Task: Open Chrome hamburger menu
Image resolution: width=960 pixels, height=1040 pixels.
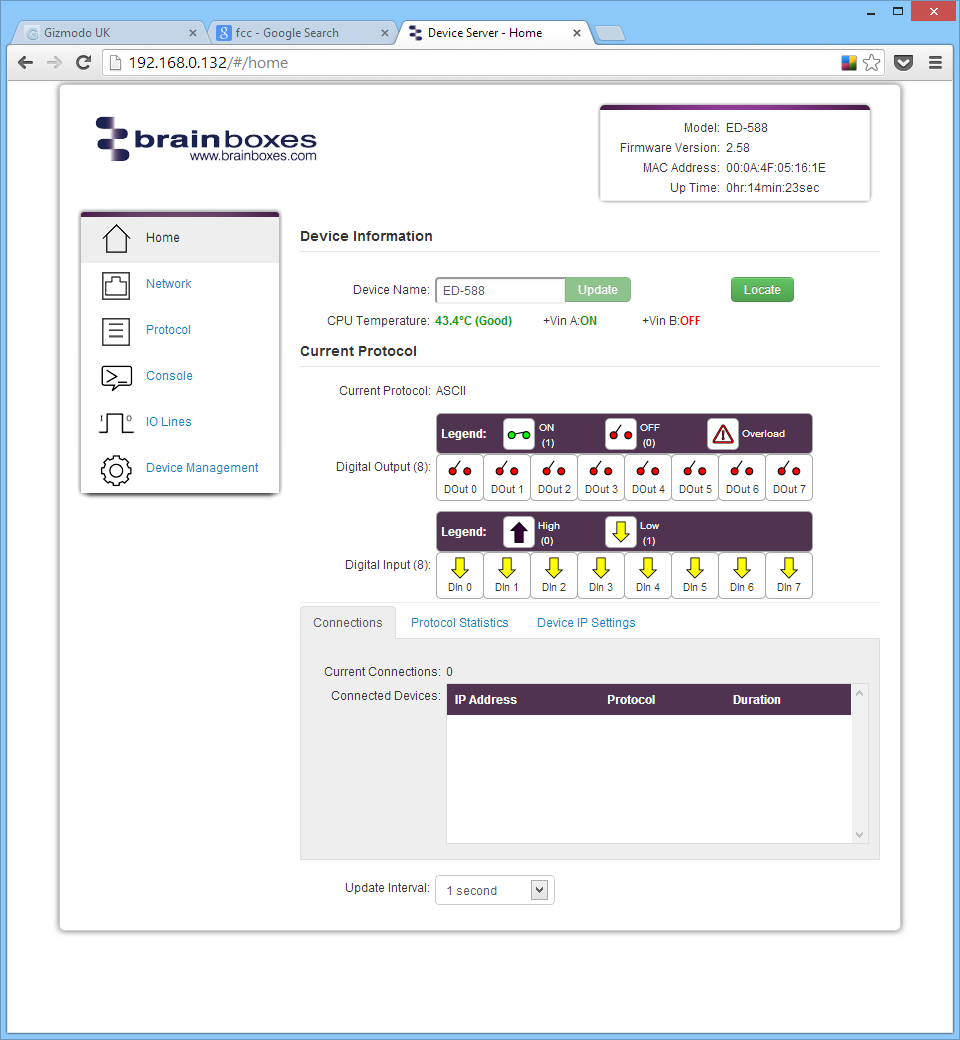Action: coord(935,63)
